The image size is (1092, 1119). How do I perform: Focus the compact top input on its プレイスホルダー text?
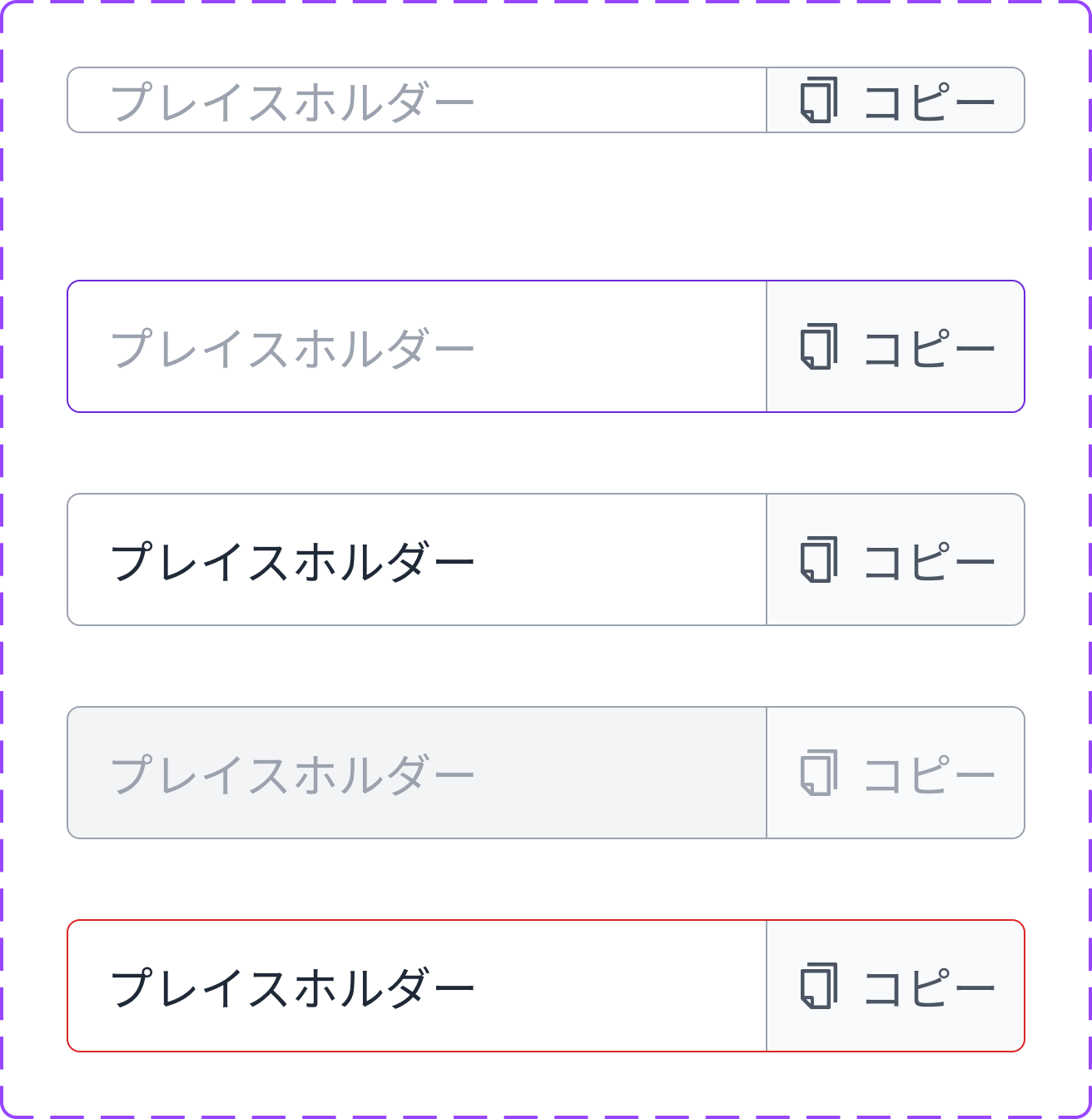pyautogui.click(x=292, y=102)
